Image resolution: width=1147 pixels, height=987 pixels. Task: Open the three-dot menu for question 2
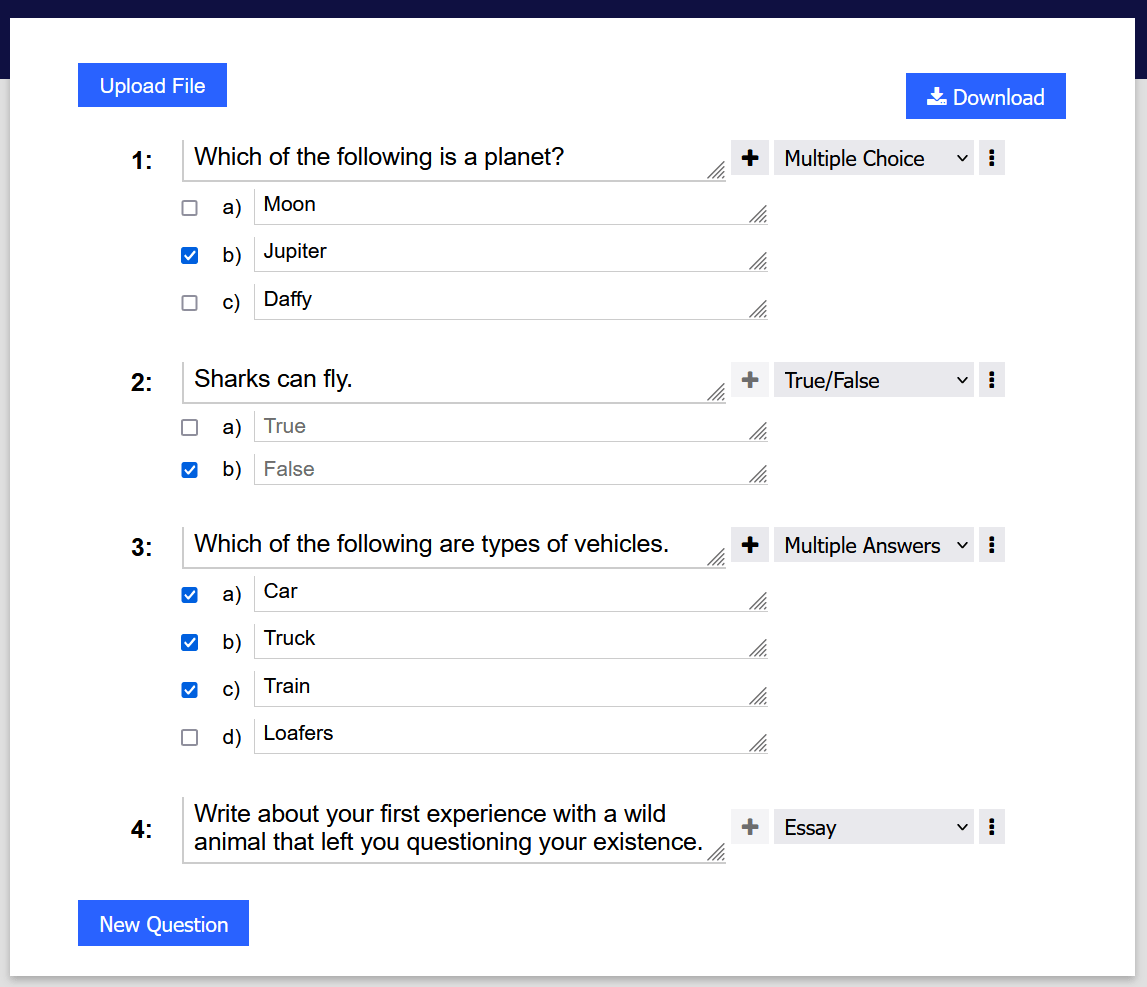tap(992, 380)
